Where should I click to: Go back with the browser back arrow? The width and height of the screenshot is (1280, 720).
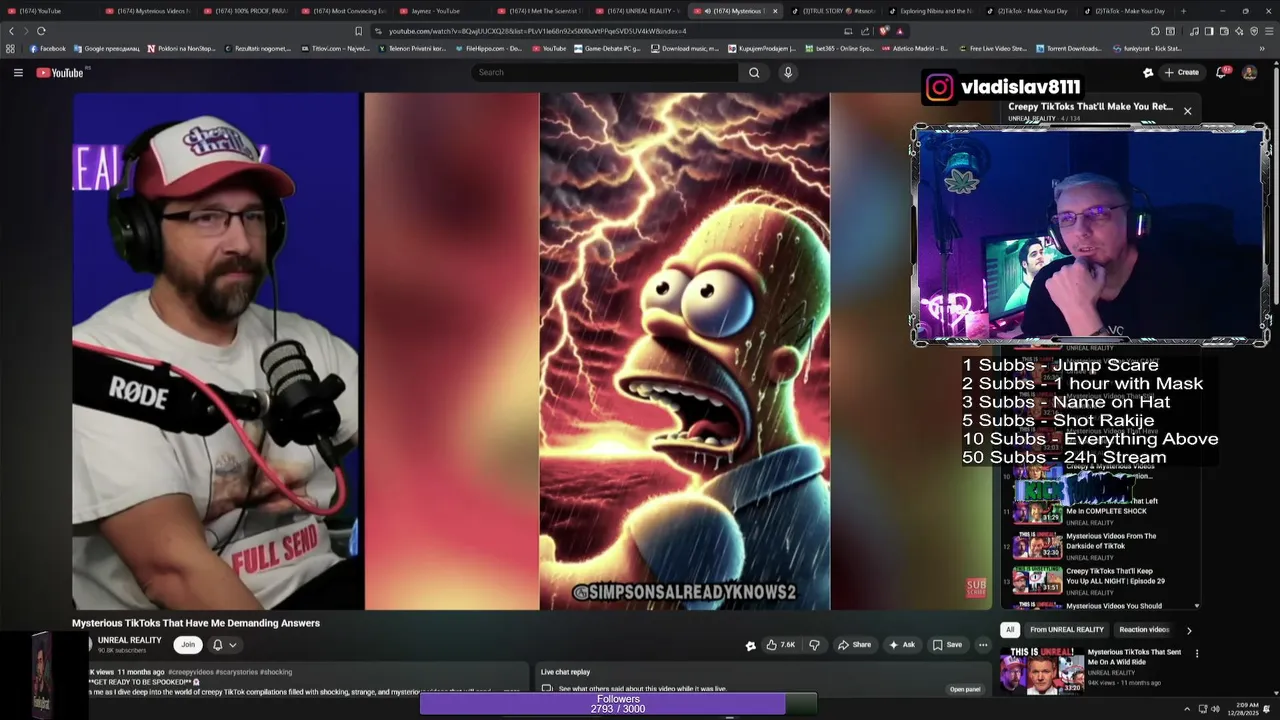click(12, 31)
